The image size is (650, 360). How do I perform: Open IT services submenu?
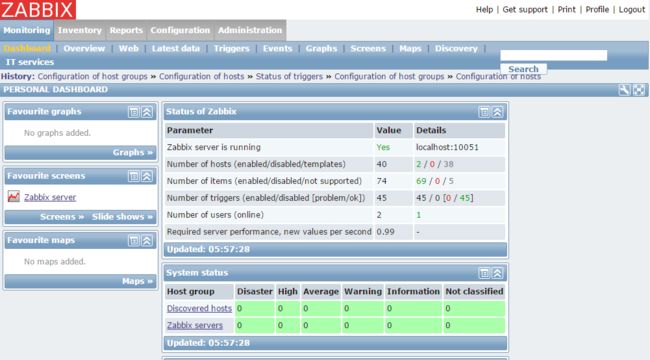tap(30, 62)
